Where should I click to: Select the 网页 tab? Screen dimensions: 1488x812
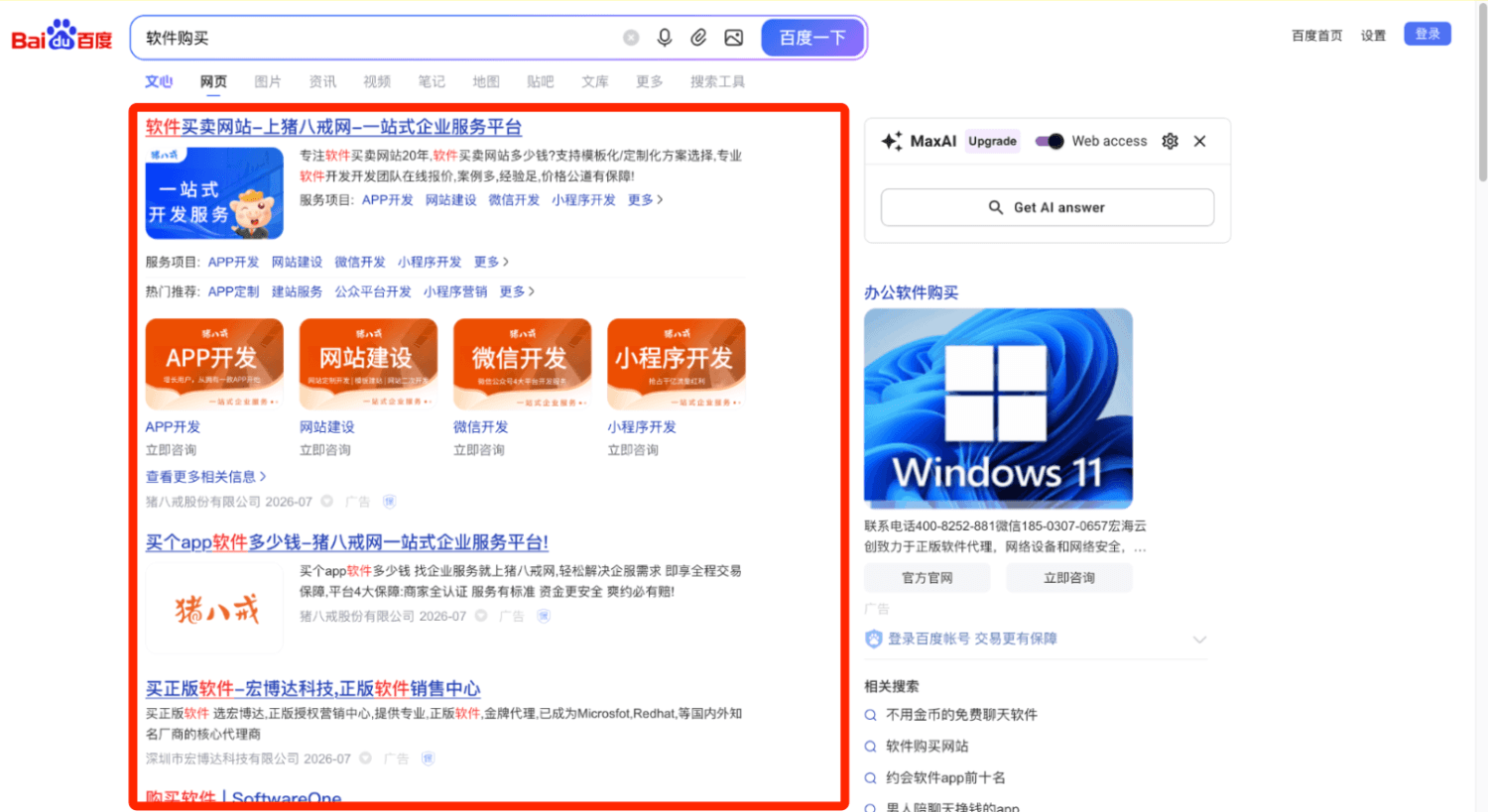click(x=213, y=81)
